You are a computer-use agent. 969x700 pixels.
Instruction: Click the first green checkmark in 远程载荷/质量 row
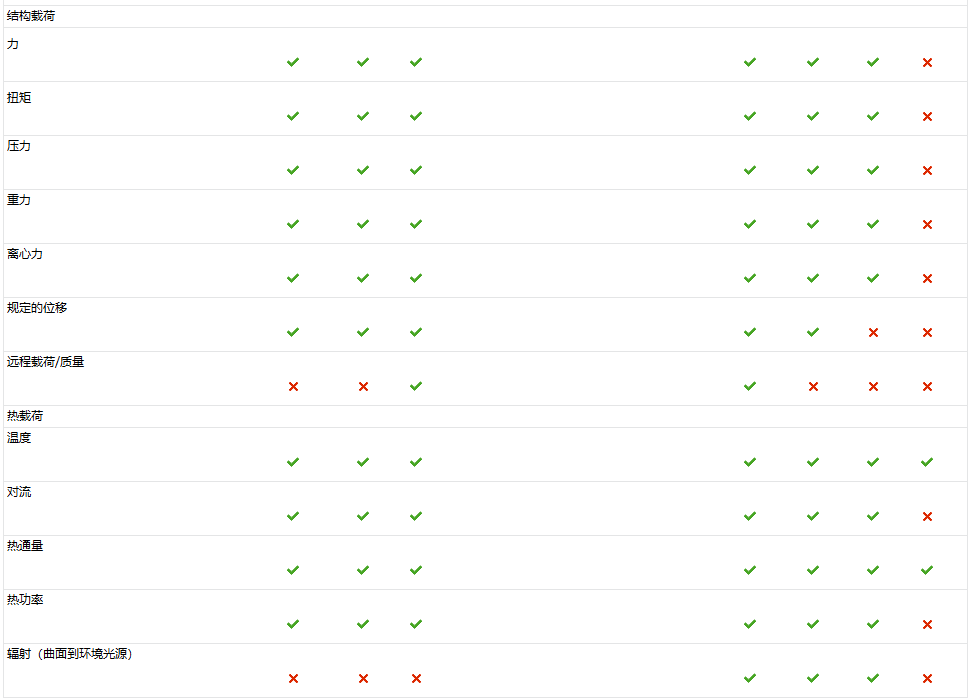coord(416,386)
